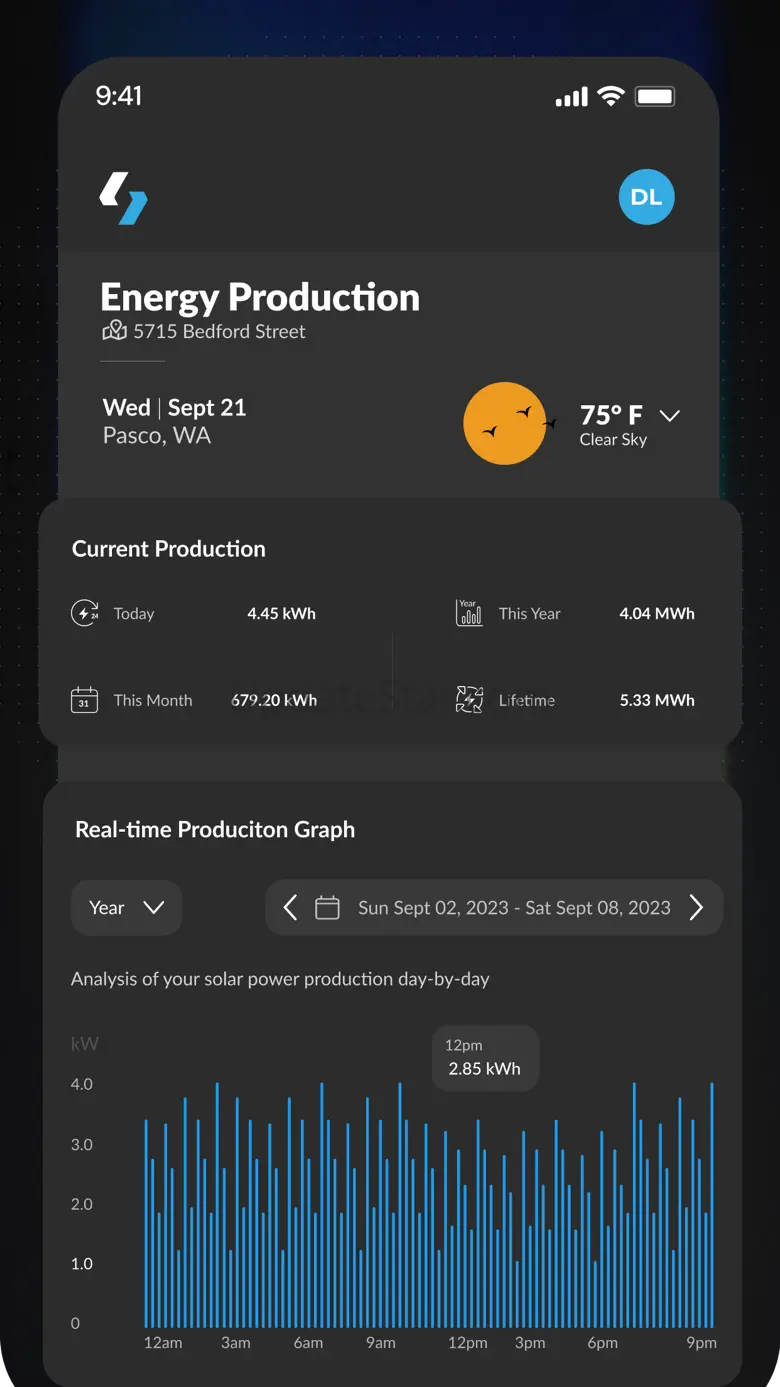Expand the weather details chevron
Viewport: 780px width, 1387px height.
pos(670,415)
